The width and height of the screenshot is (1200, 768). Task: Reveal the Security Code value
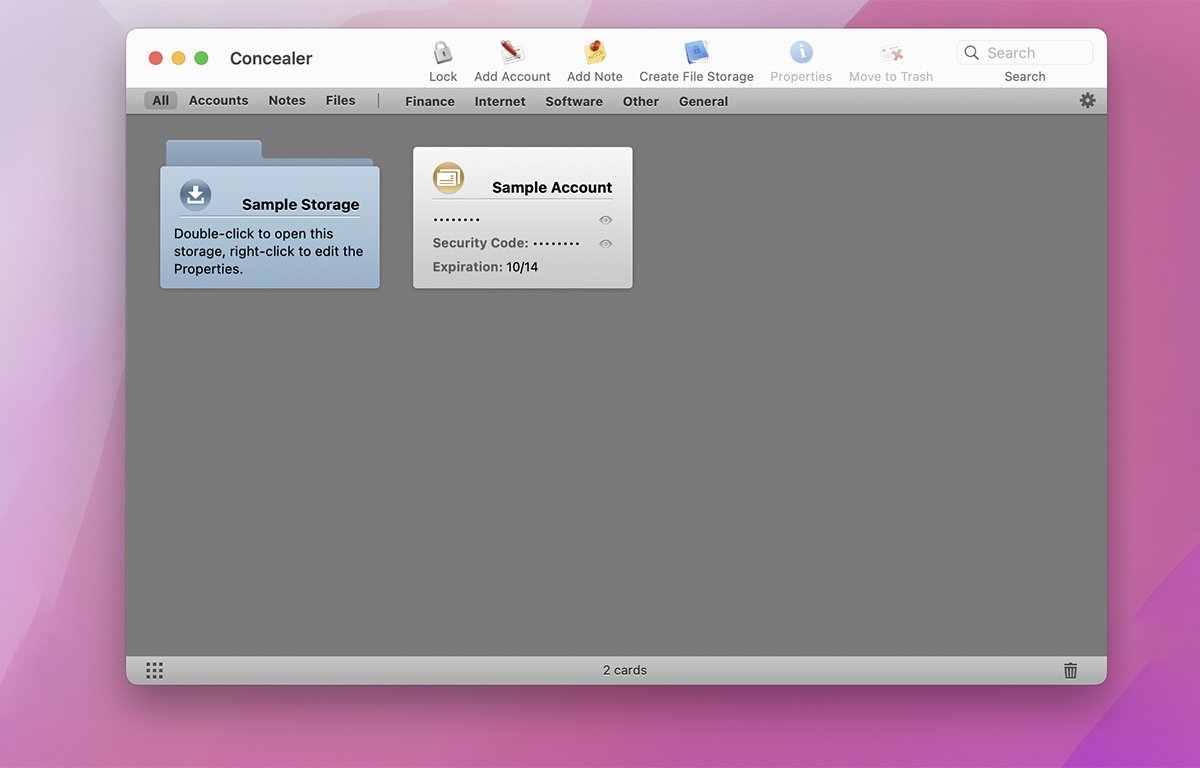click(605, 244)
